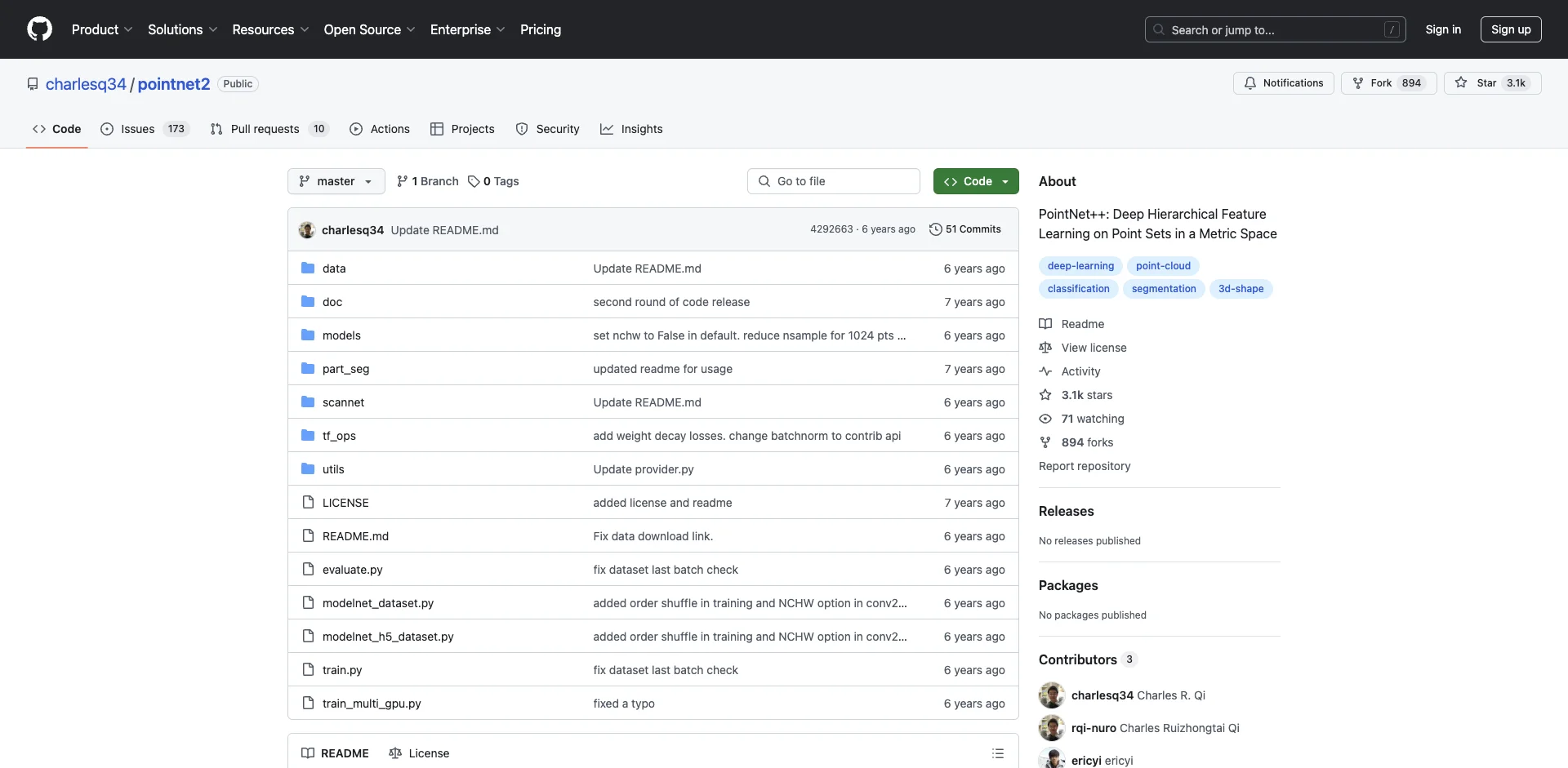The image size is (1568, 768).
Task: Open the Security tab
Action: (547, 129)
